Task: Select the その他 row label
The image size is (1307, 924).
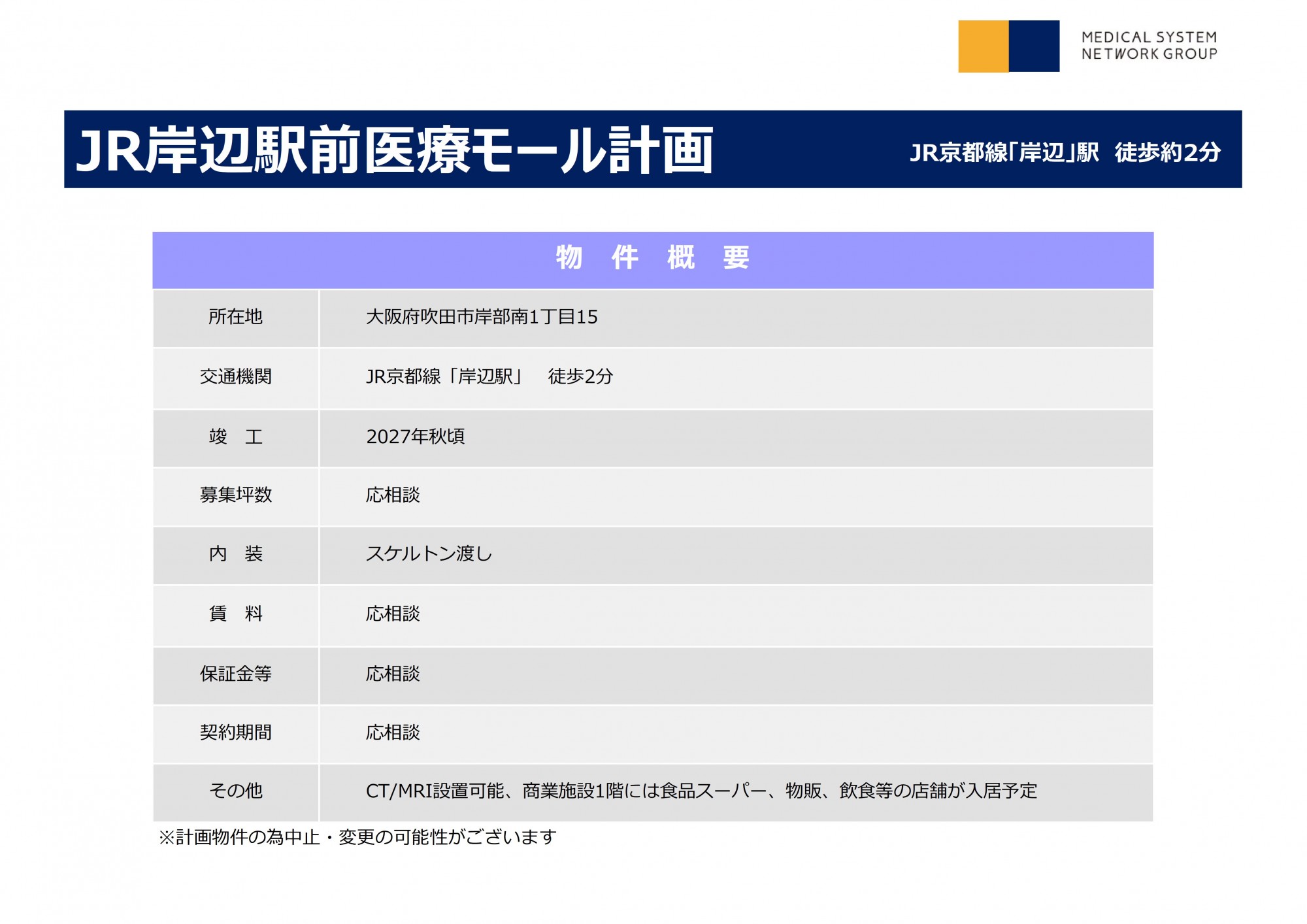Action: tap(235, 791)
